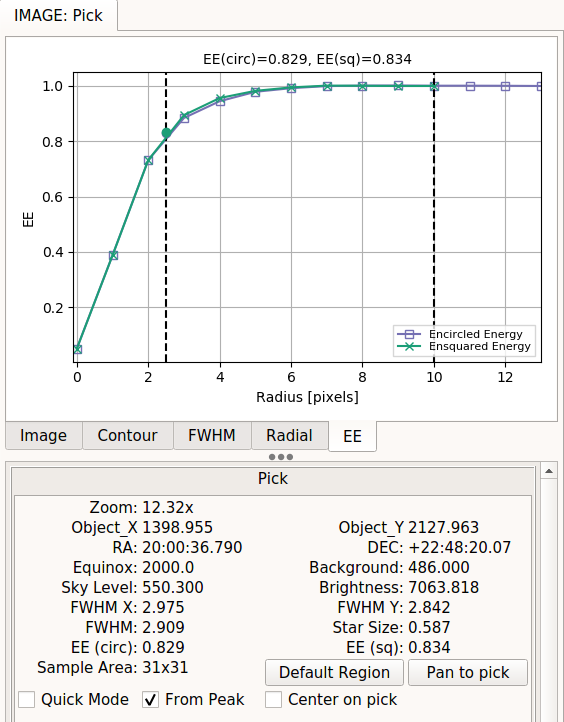Select the IMAGE: Pick tab
The width and height of the screenshot is (564, 722).
[x=58, y=15]
